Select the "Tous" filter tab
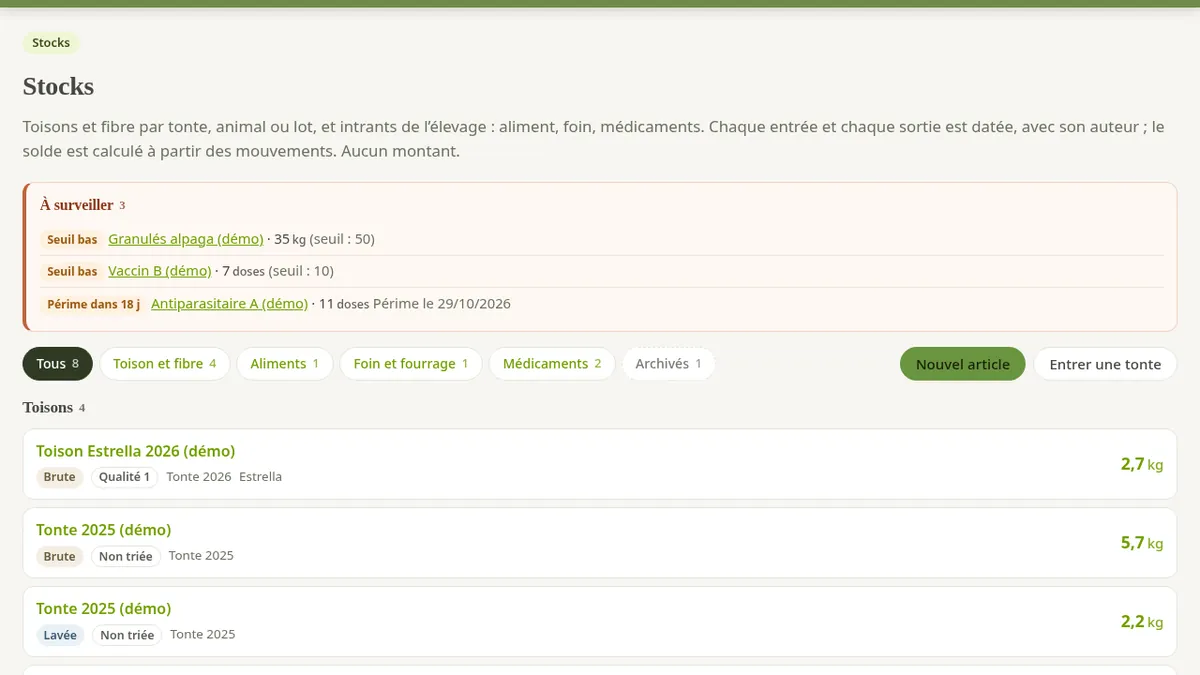This screenshot has width=1200, height=675. click(x=58, y=364)
